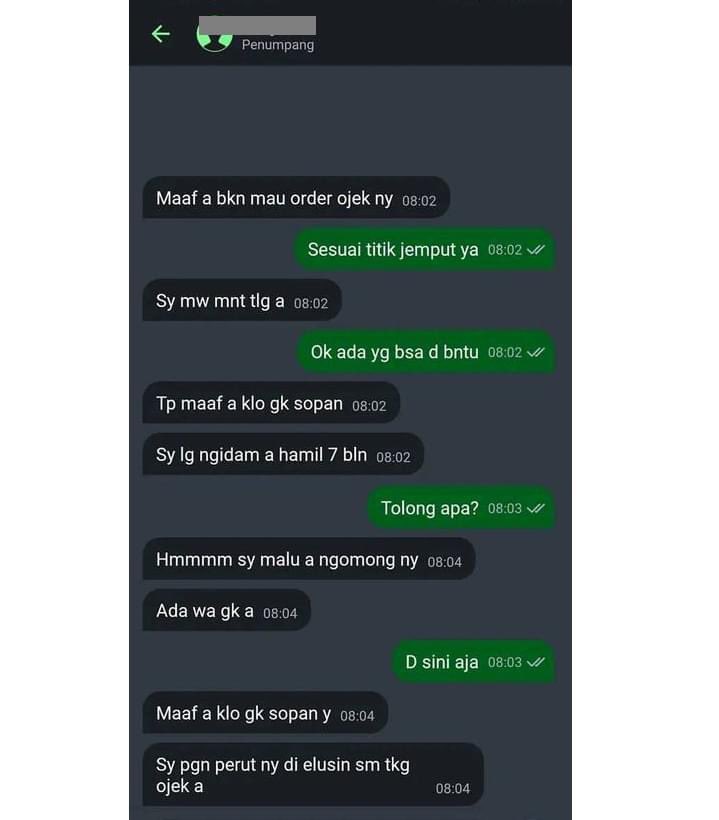The image size is (719, 820).
Task: Select message "Ok ada yg bsa d bntu"
Action: (x=426, y=352)
